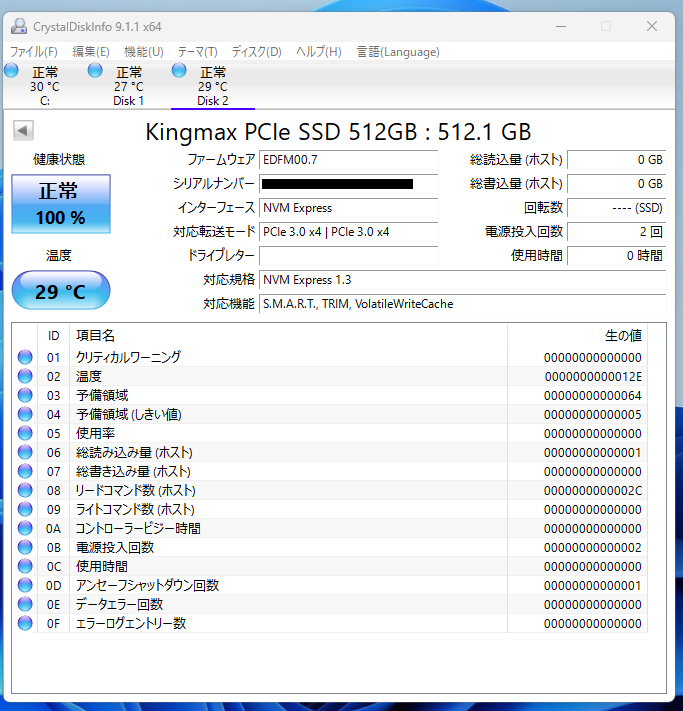Click the 総書込量 (ホスト) value 0 GB
The height and width of the screenshot is (711, 683).
pyautogui.click(x=616, y=184)
